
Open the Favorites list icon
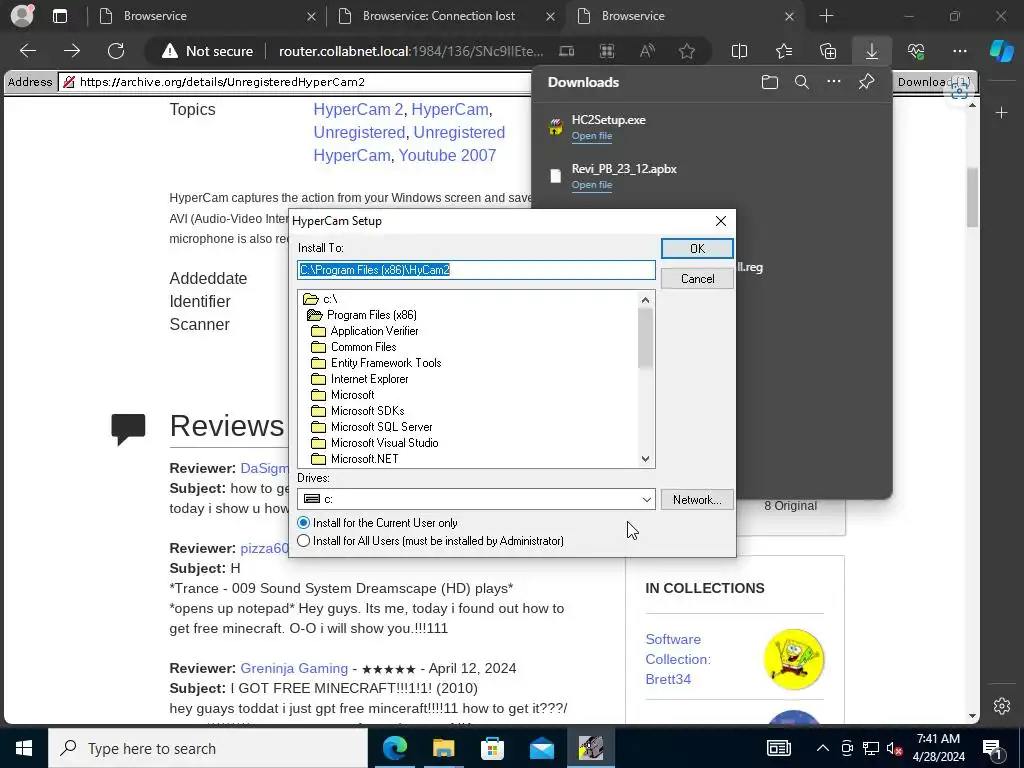click(x=784, y=51)
